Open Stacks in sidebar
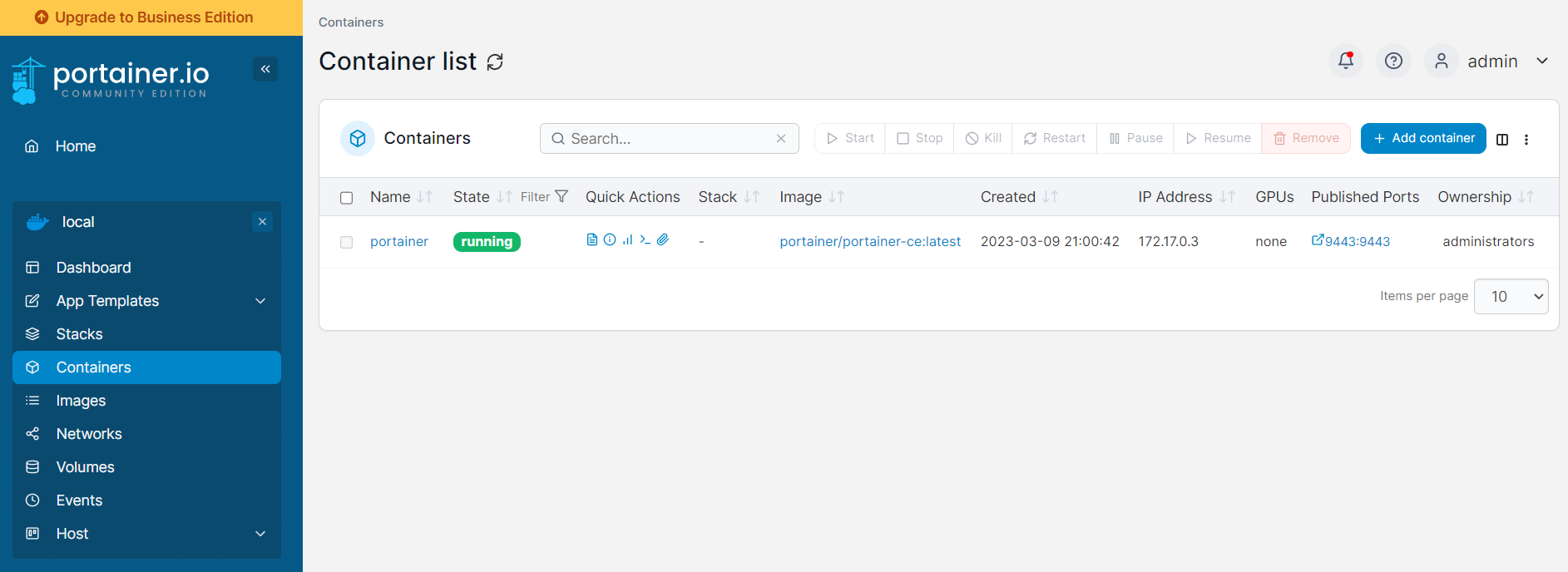The height and width of the screenshot is (572, 1568). pyautogui.click(x=146, y=334)
